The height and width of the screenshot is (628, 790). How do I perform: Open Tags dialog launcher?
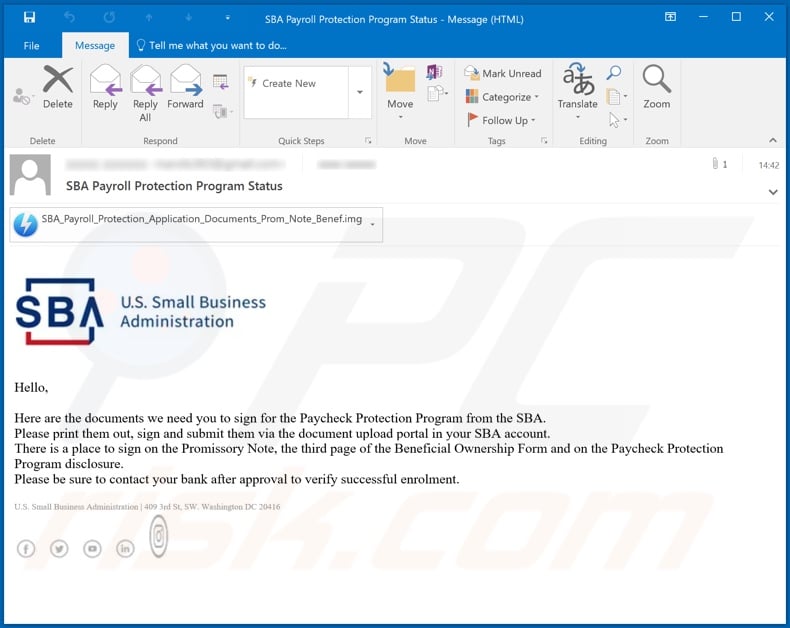(x=544, y=141)
